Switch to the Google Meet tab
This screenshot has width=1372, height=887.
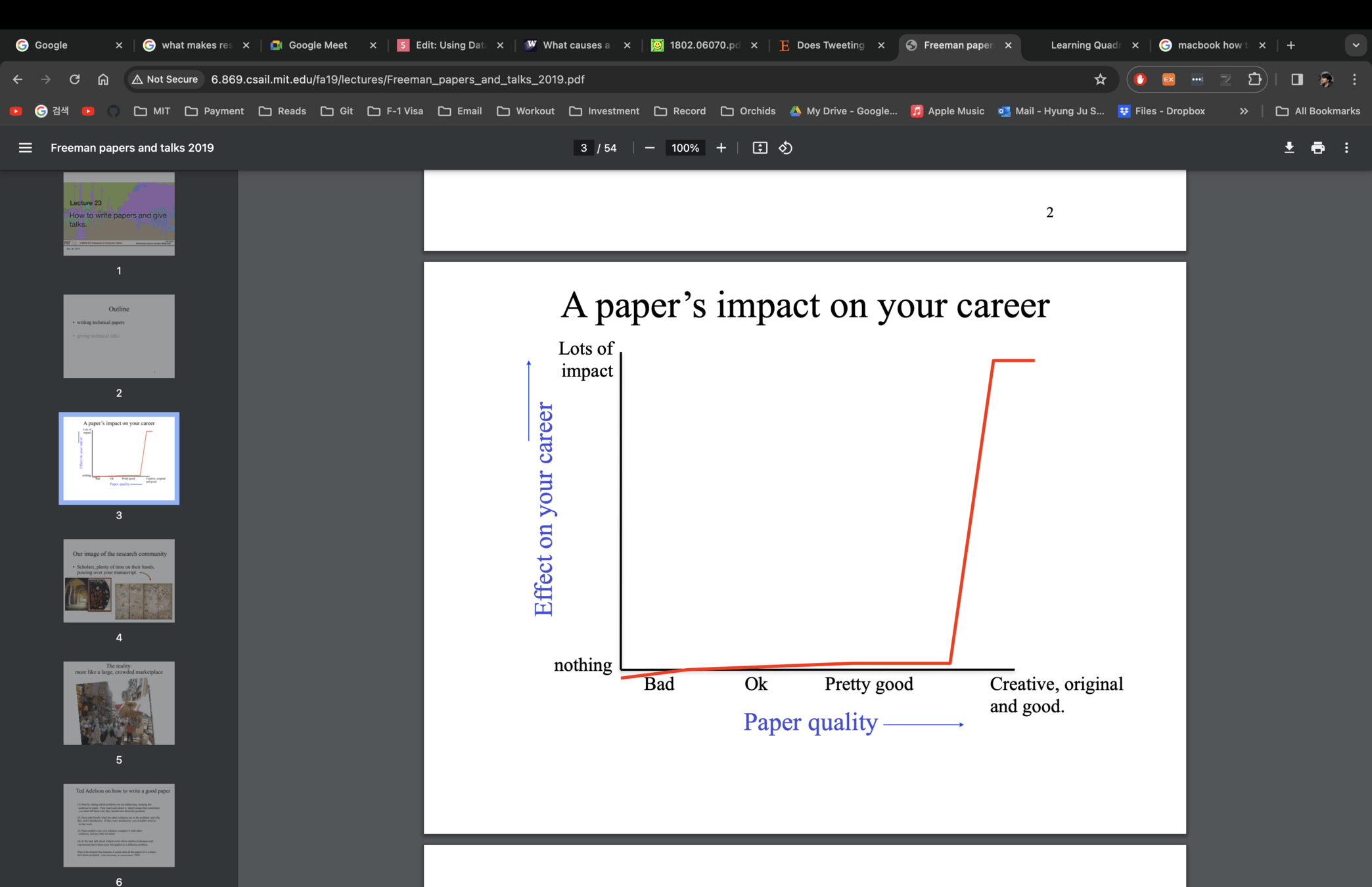[x=317, y=45]
